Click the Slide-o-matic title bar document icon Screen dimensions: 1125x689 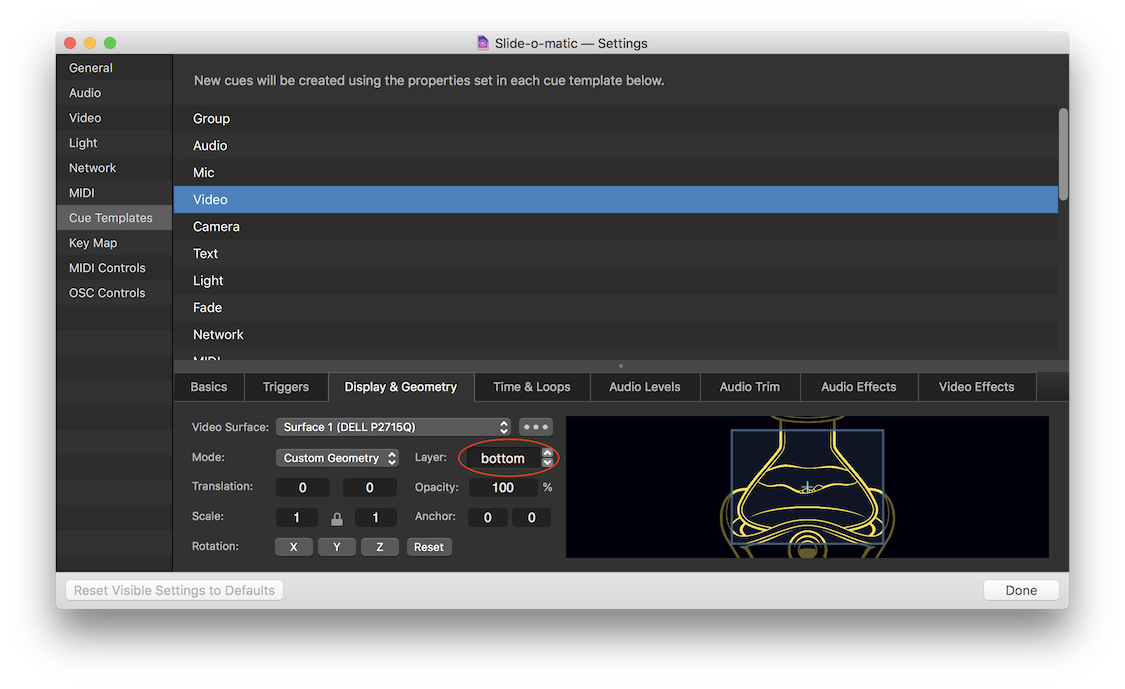pos(483,43)
